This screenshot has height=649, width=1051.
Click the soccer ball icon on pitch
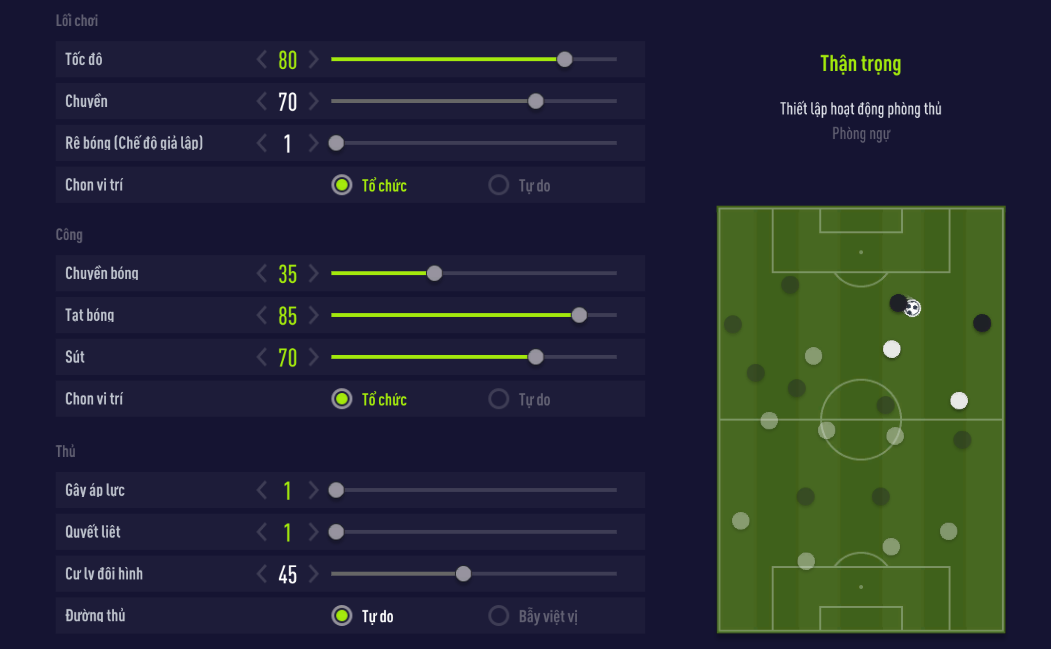912,308
